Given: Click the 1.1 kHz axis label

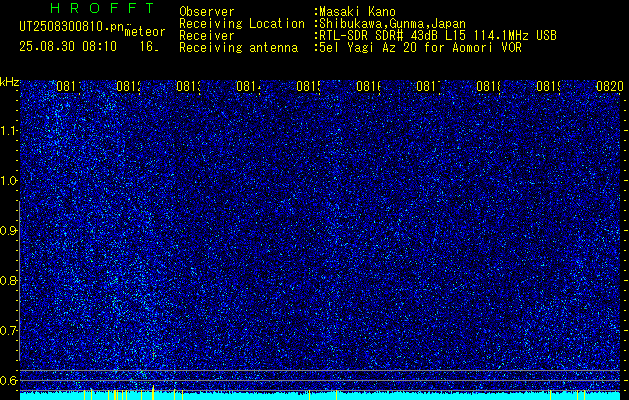Looking at the screenshot, I should (9, 131).
